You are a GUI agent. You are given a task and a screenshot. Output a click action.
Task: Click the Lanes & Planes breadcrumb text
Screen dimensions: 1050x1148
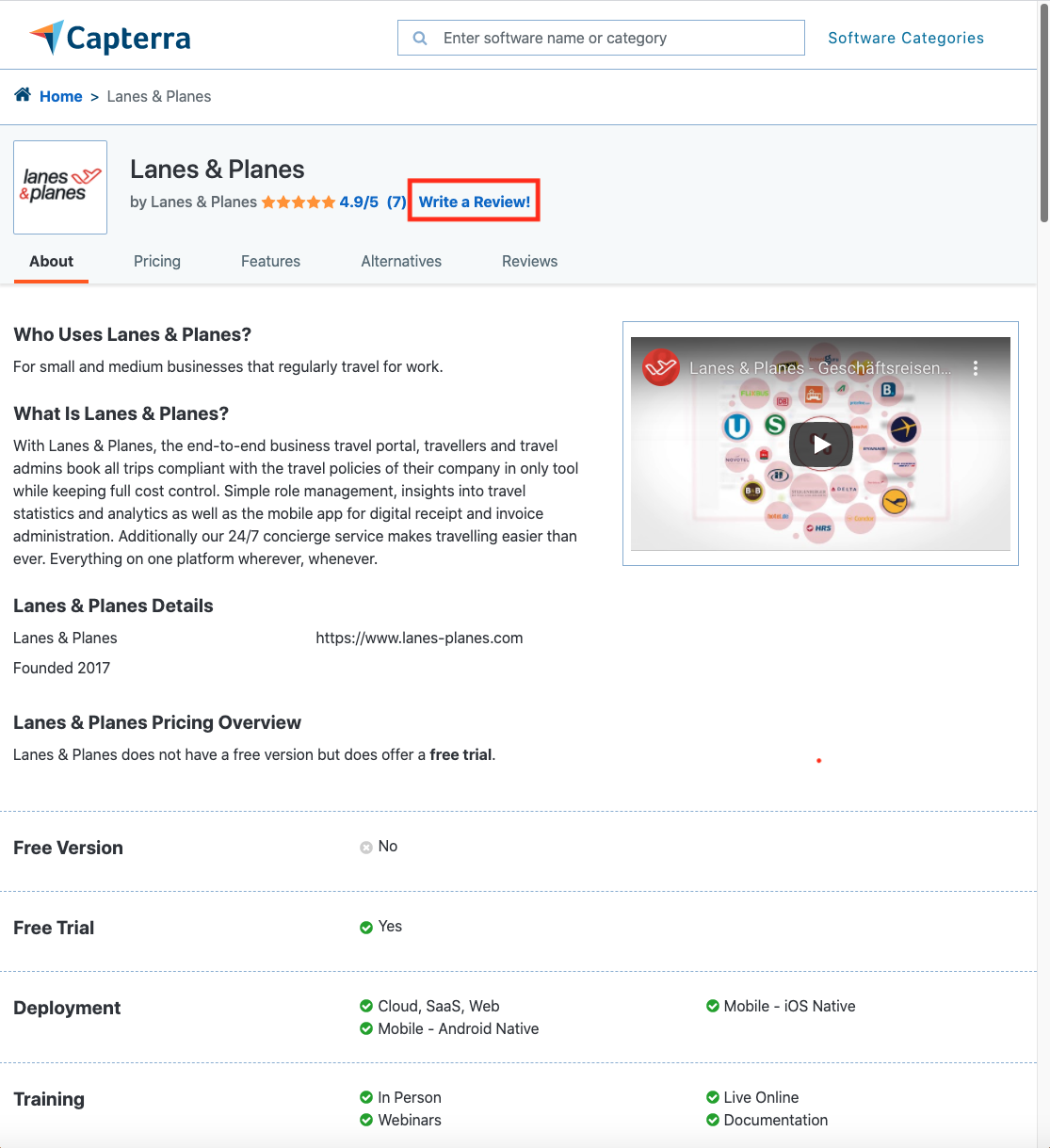pos(159,96)
